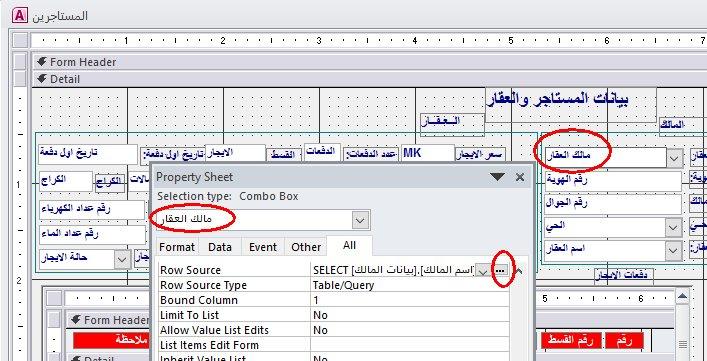This screenshot has width=707, height=361.
Task: Click the subform vertical scrollbar up arrow
Action: pyautogui.click(x=683, y=297)
